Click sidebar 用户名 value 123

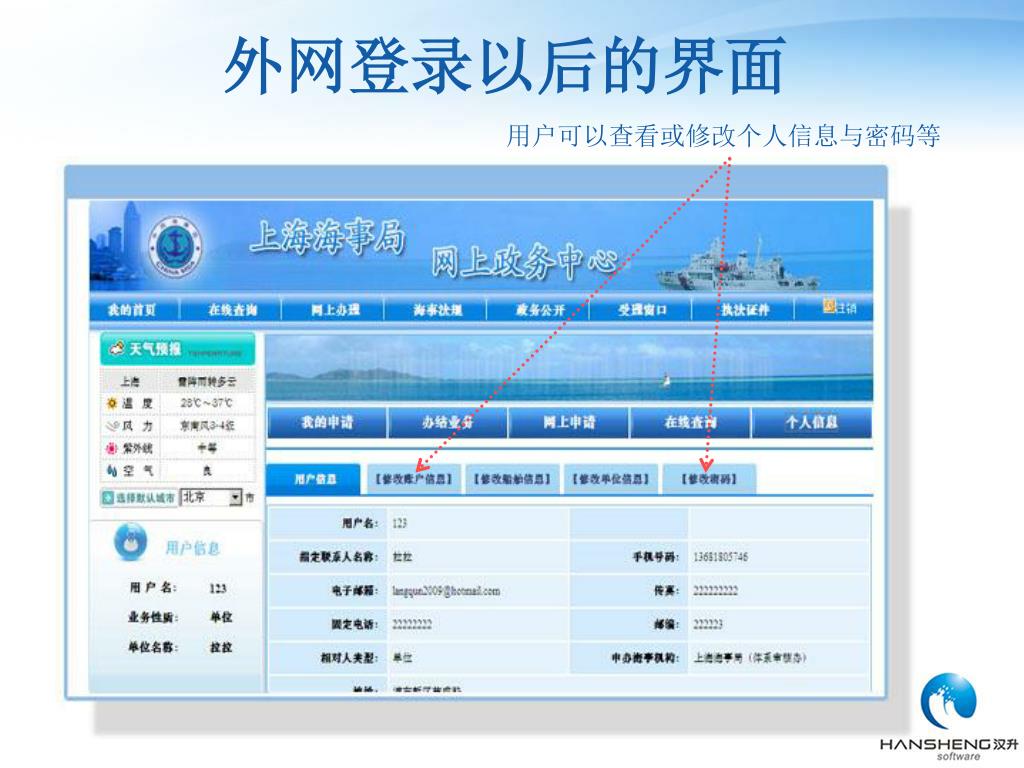pos(218,588)
